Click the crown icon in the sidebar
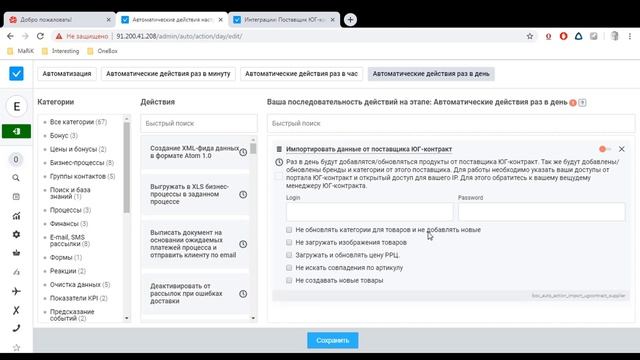This screenshot has width=640, height=360. tap(16, 253)
